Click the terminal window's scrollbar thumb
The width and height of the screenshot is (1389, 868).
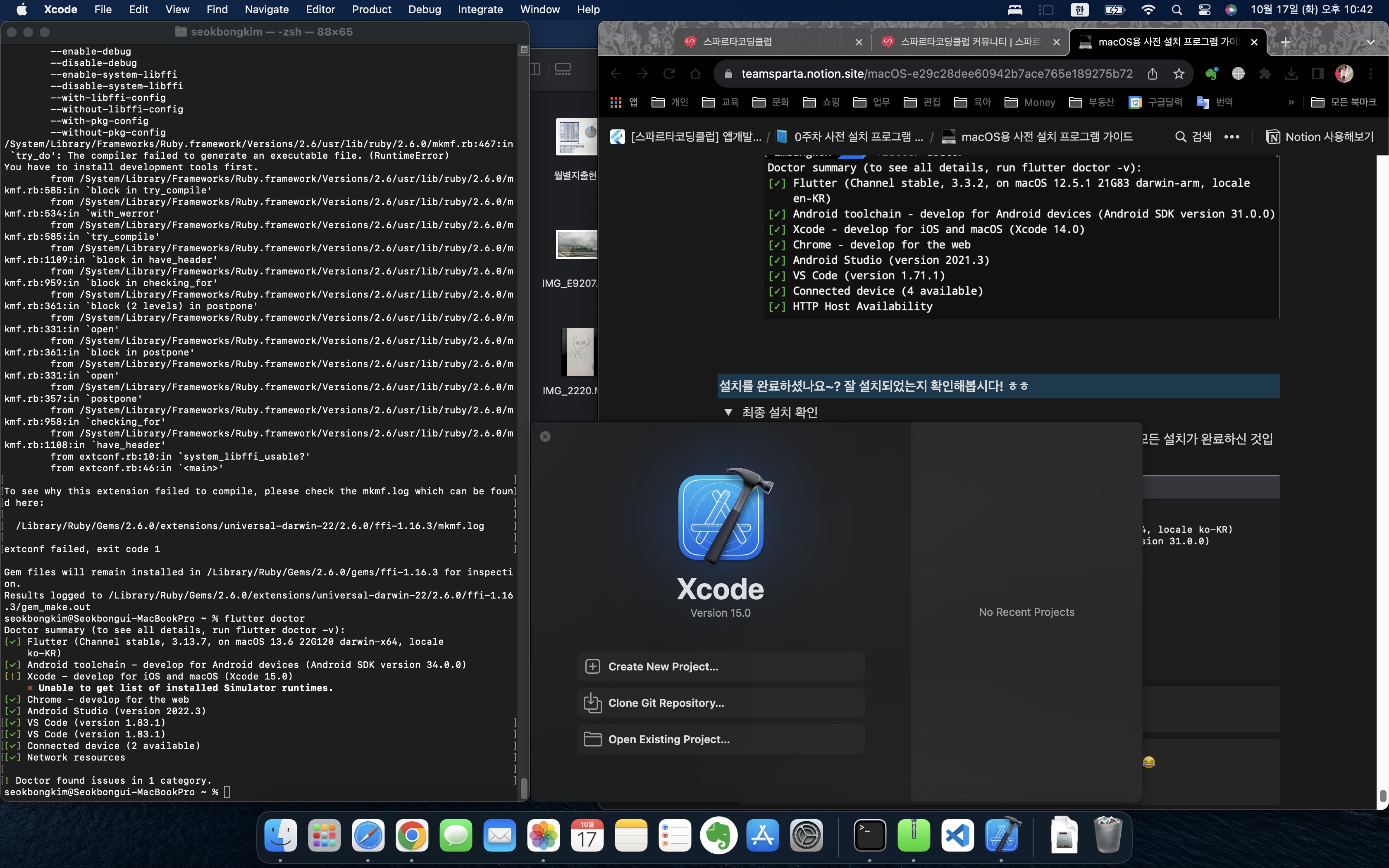523,788
